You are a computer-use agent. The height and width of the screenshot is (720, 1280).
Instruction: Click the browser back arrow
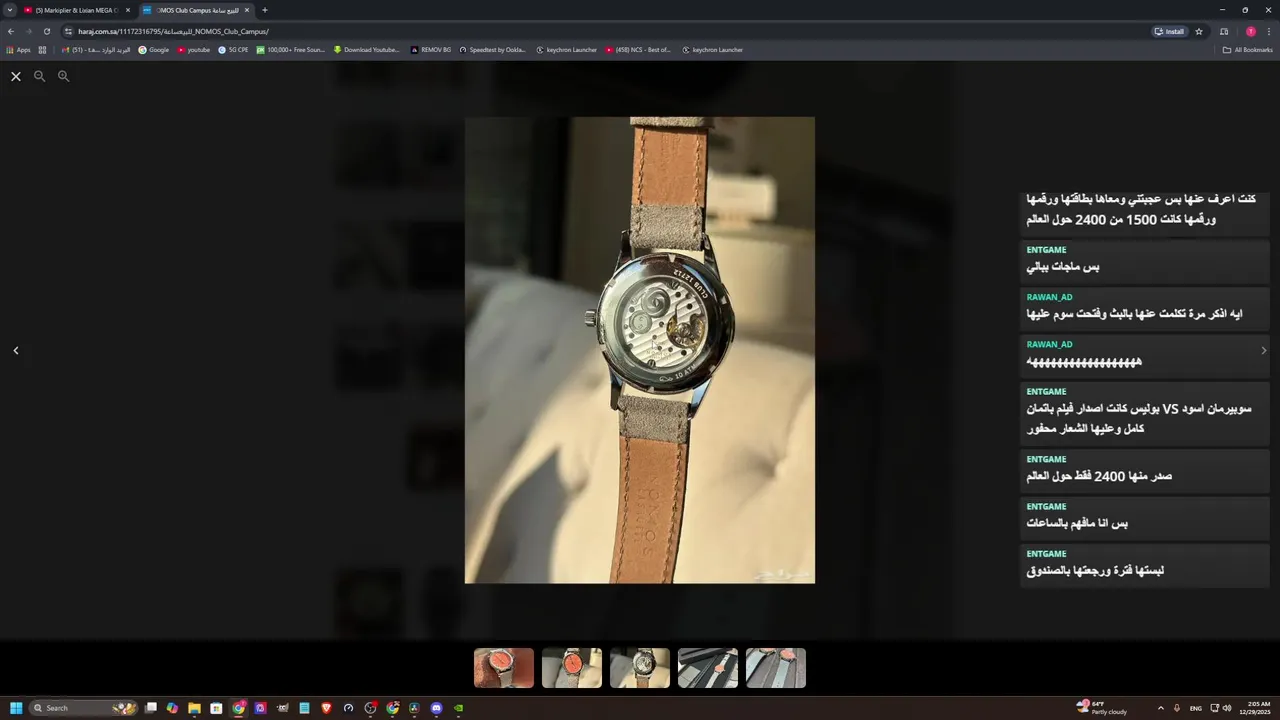11,31
